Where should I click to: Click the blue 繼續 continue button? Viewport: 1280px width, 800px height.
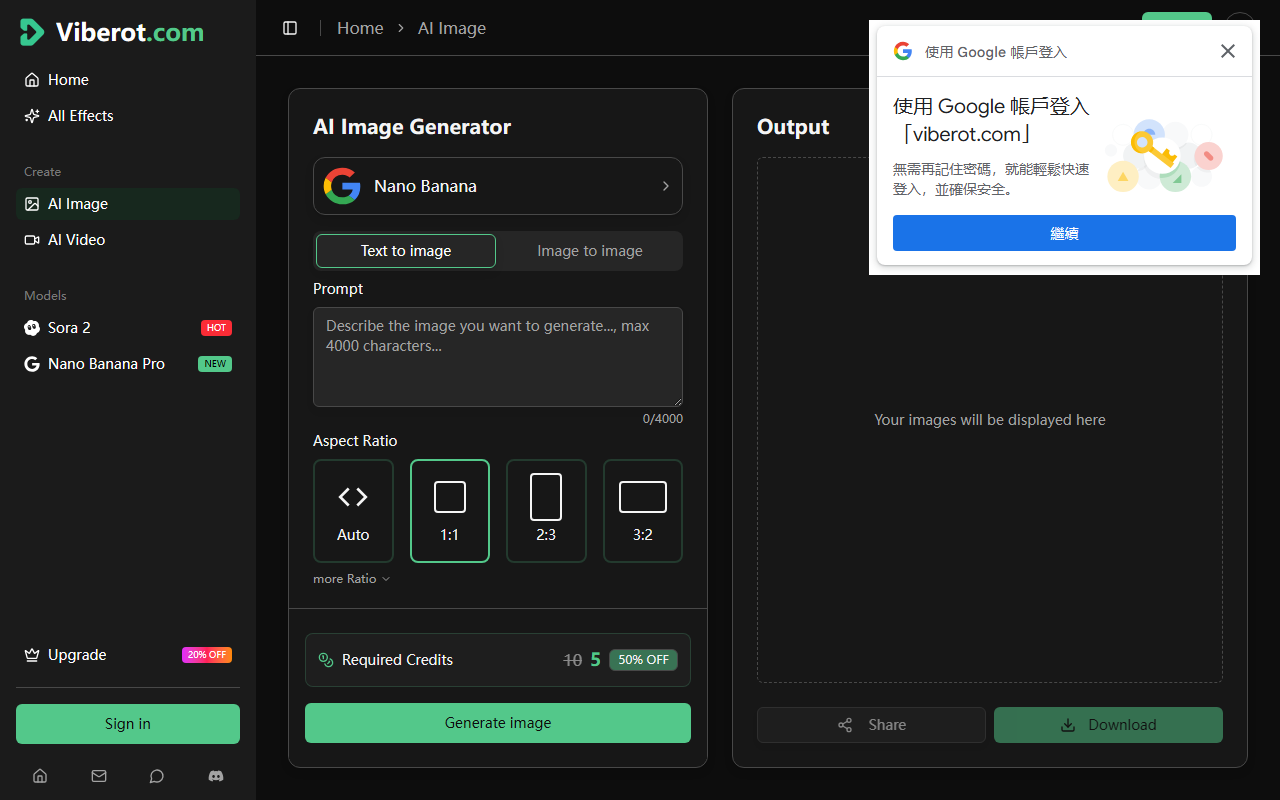tap(1064, 233)
